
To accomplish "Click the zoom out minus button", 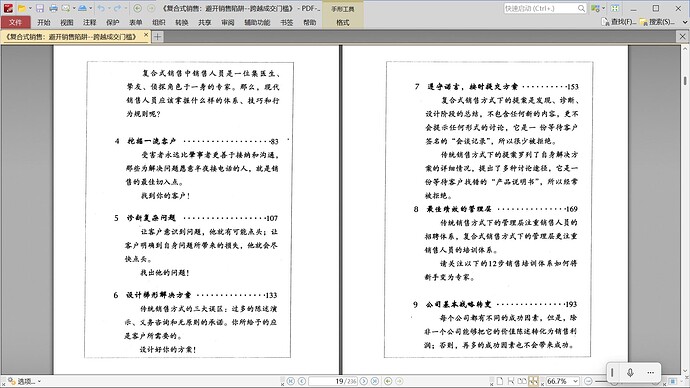I will point(588,381).
